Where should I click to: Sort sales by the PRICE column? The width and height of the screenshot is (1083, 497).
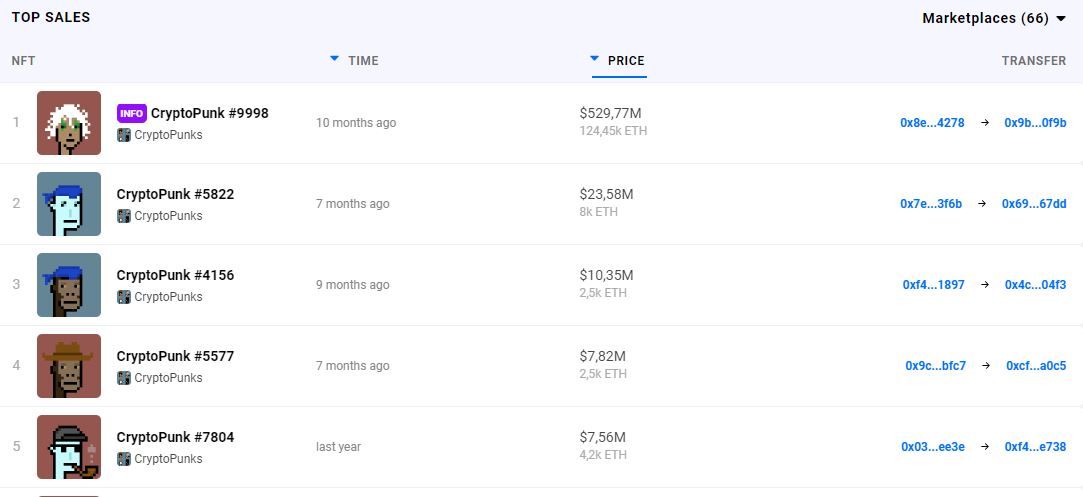[625, 61]
